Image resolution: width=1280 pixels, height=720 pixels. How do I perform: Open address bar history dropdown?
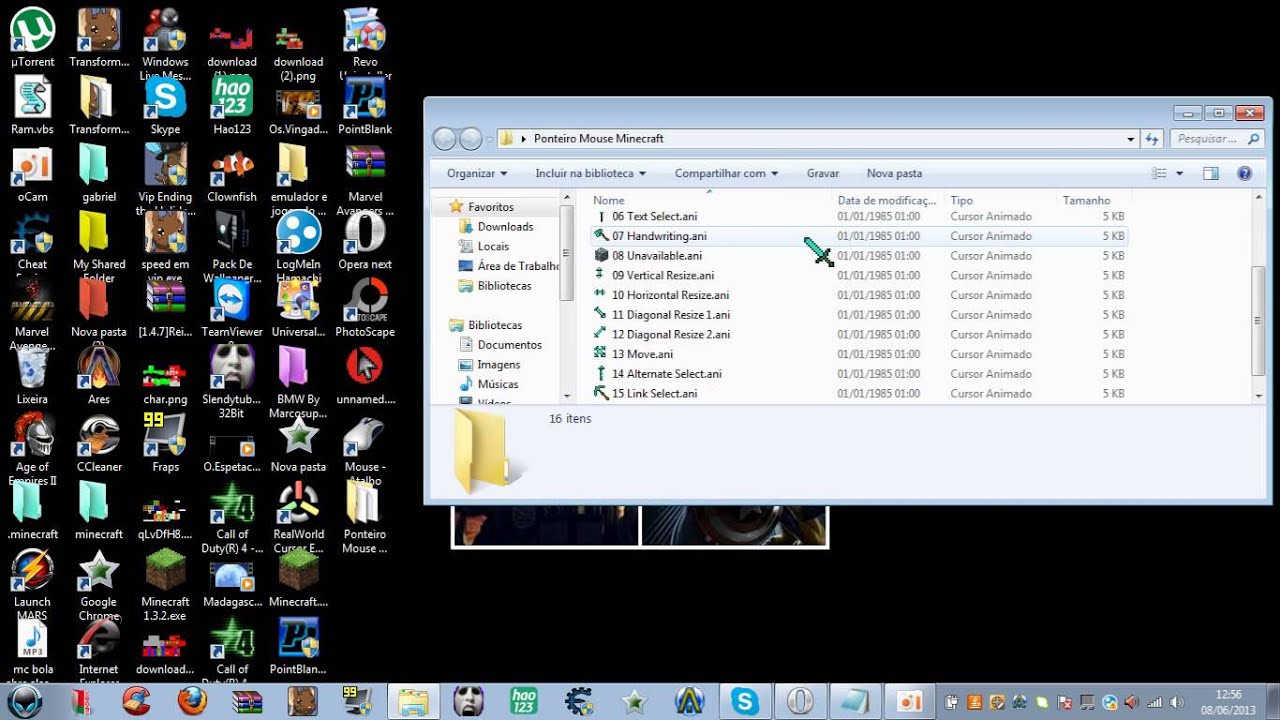(x=1131, y=139)
